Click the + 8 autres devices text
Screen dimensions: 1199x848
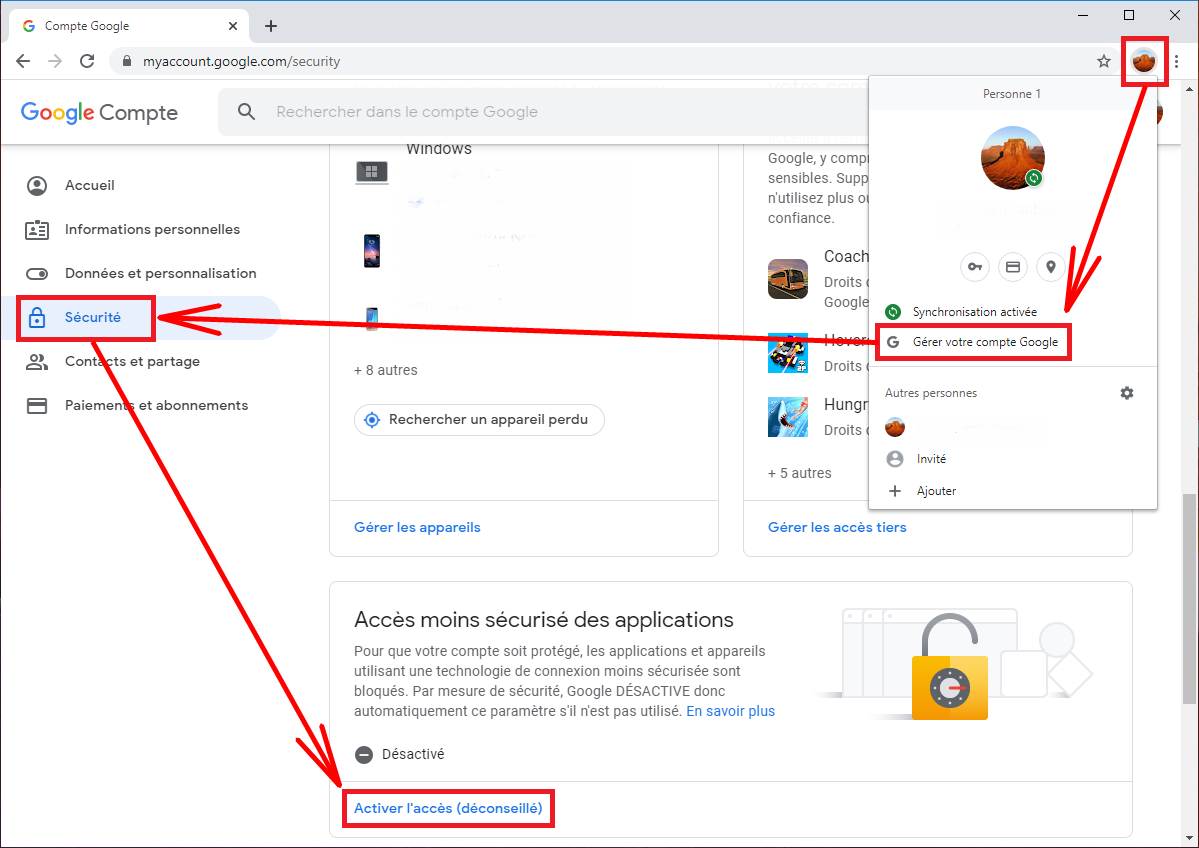tap(385, 370)
